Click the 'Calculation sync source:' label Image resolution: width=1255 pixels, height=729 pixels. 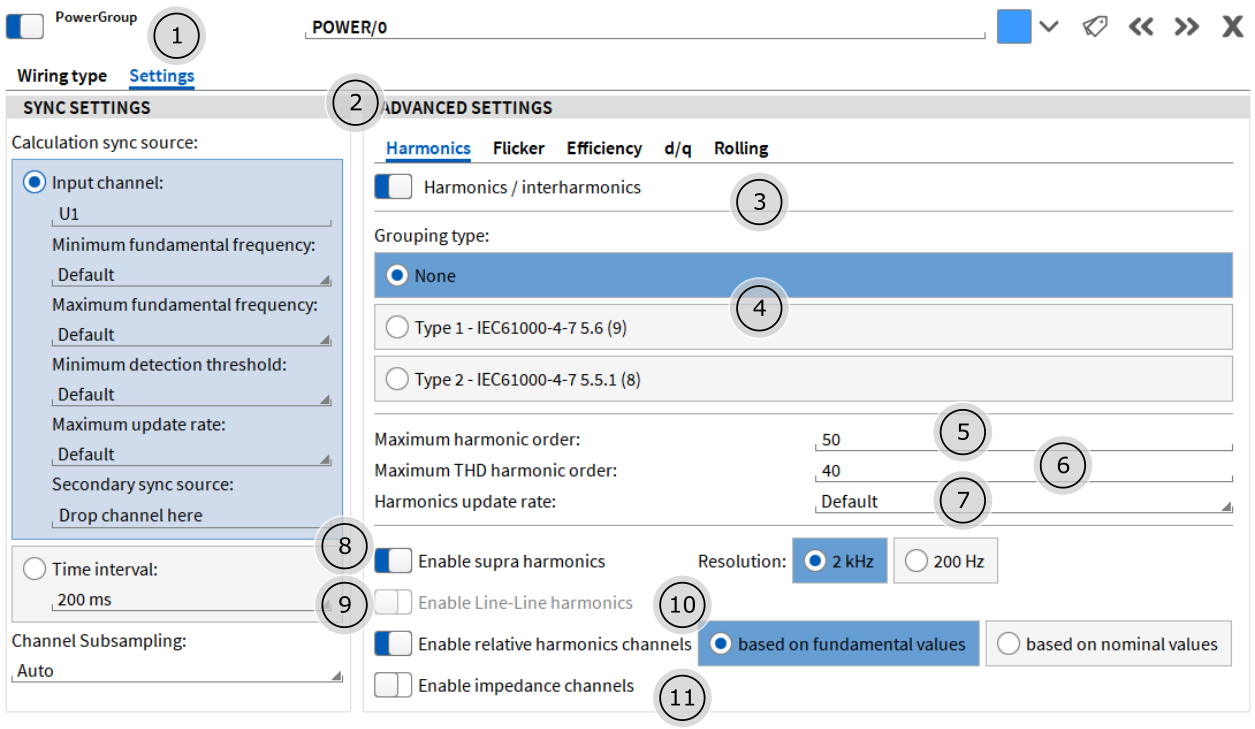[105, 142]
